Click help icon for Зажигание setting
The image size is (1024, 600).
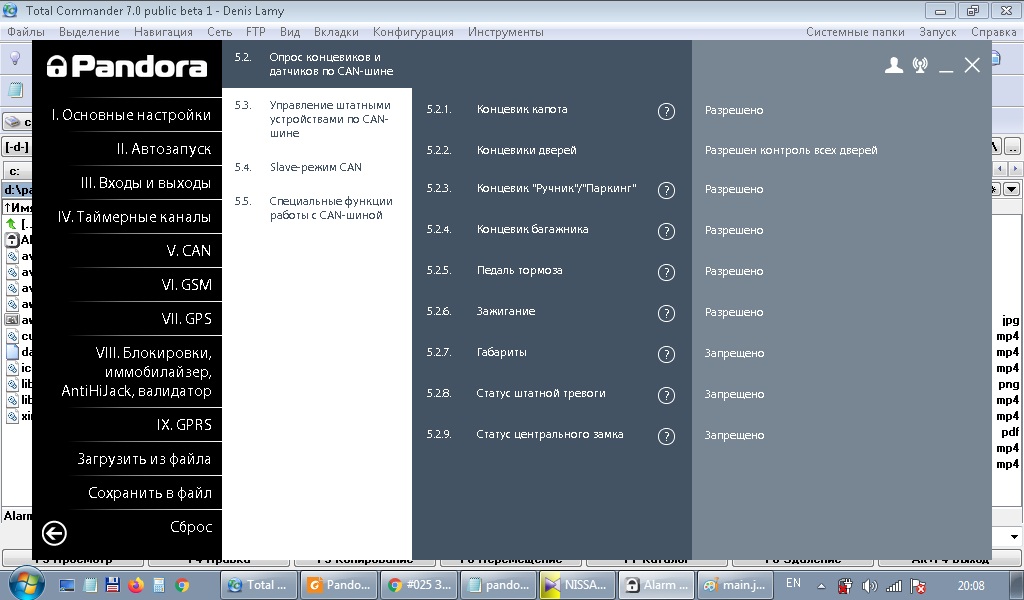coord(666,313)
